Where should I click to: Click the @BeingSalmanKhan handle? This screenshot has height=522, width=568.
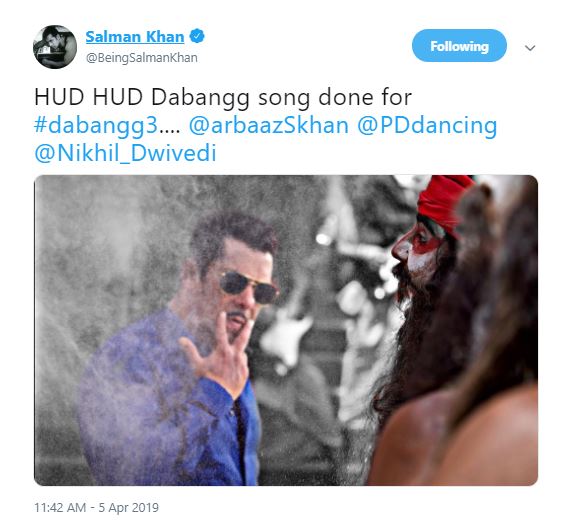[142, 58]
